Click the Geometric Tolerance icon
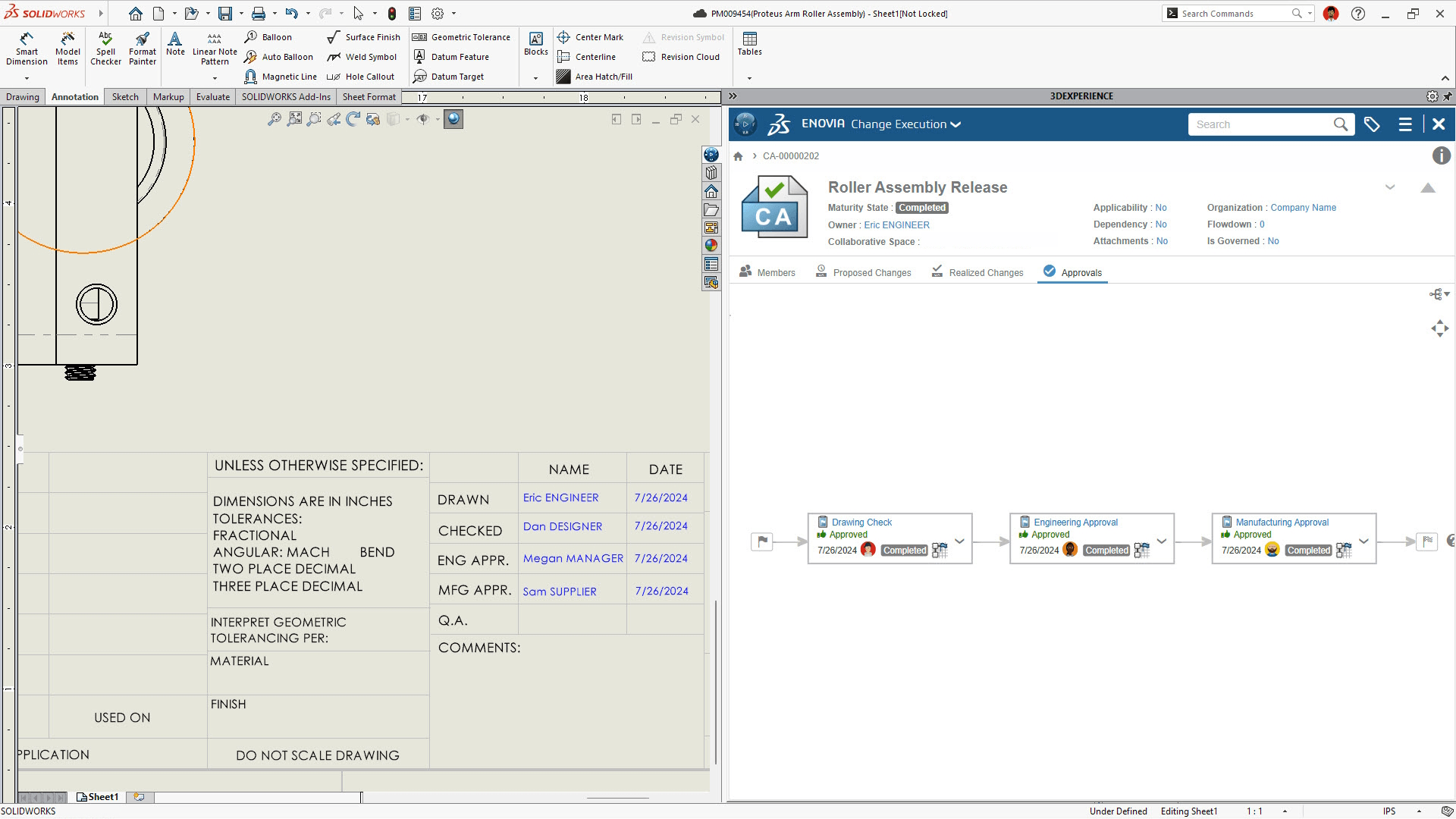 tap(419, 37)
